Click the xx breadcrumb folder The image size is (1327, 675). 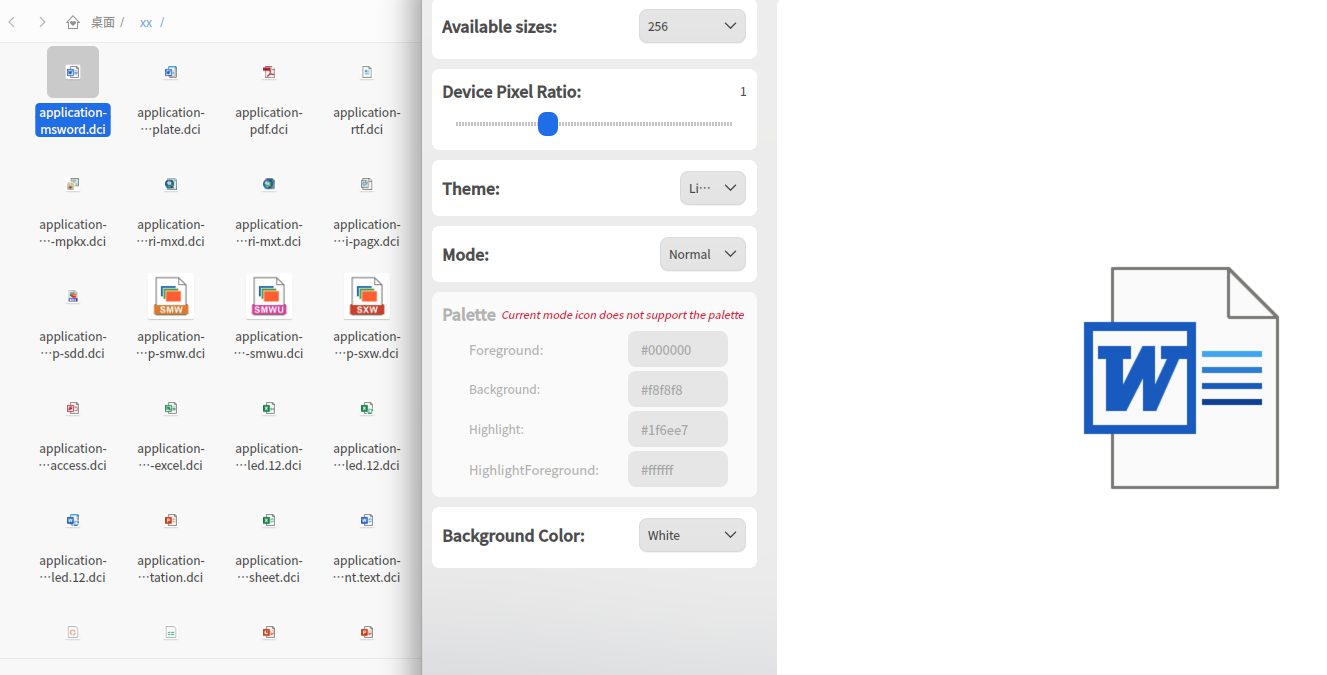(x=146, y=22)
